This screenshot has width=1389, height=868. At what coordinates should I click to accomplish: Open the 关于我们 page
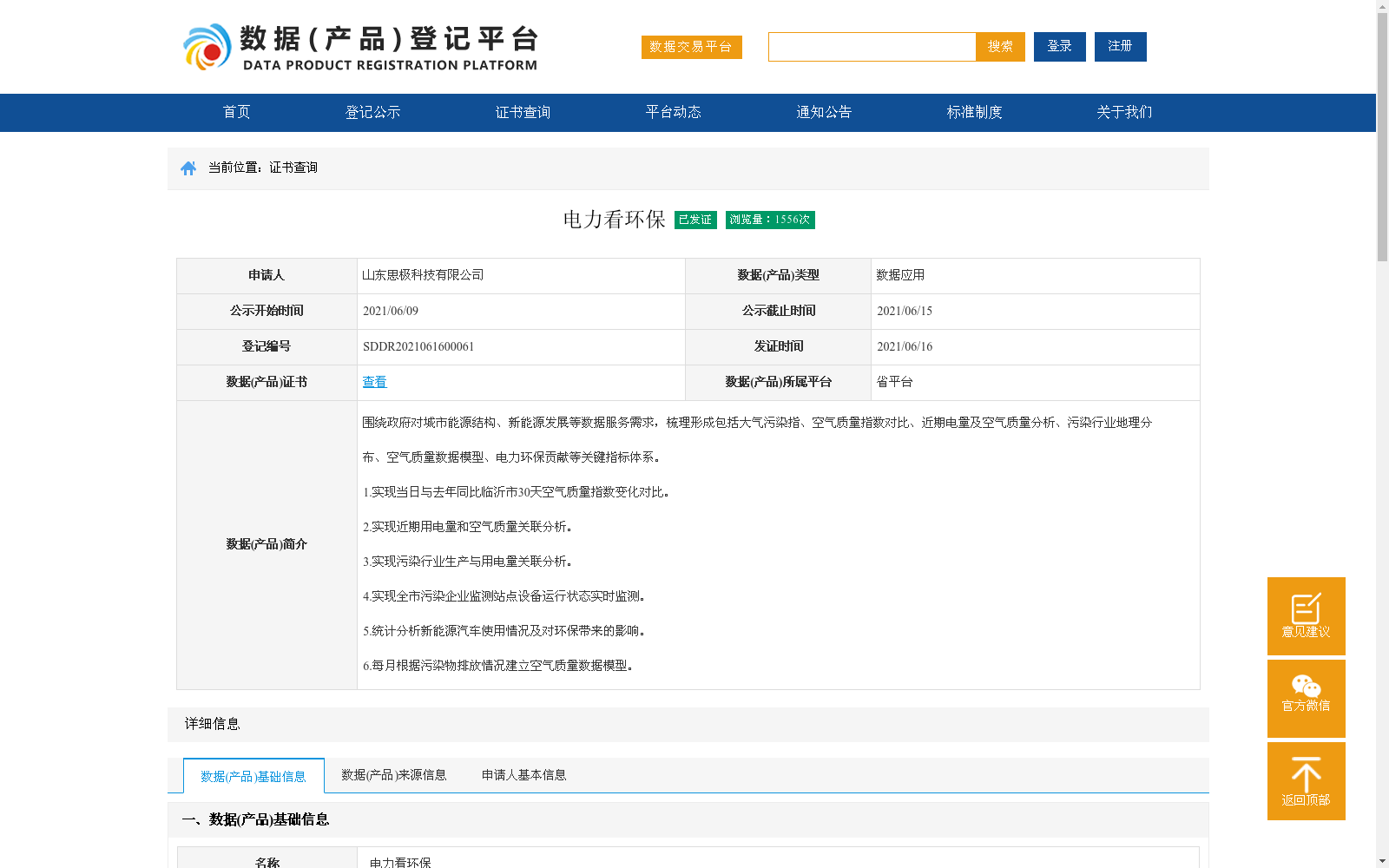click(x=1123, y=112)
